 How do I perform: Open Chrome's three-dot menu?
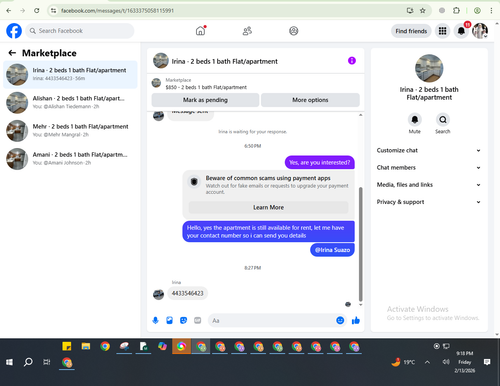(491, 11)
